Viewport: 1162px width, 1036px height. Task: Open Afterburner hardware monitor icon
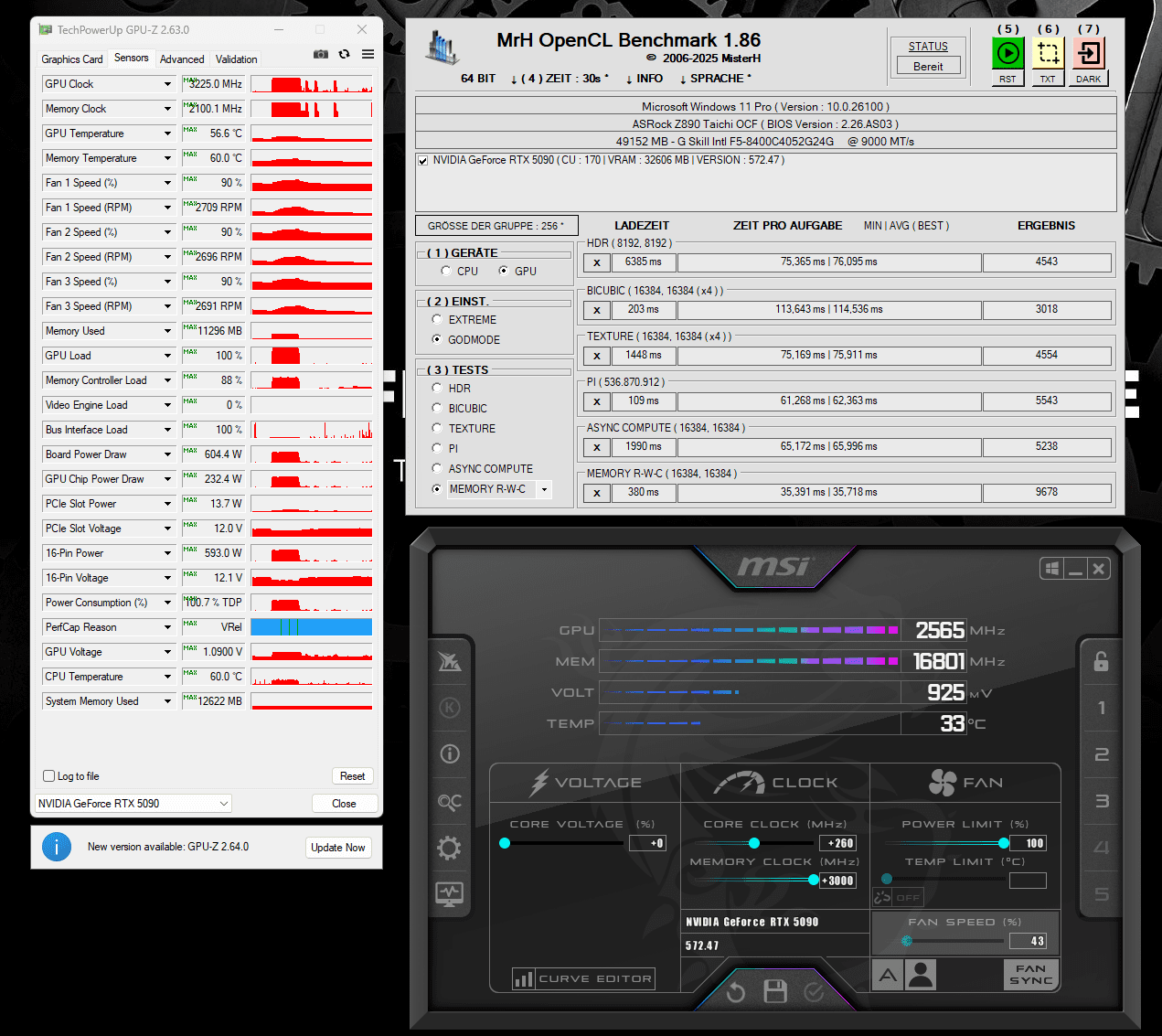pos(449,893)
